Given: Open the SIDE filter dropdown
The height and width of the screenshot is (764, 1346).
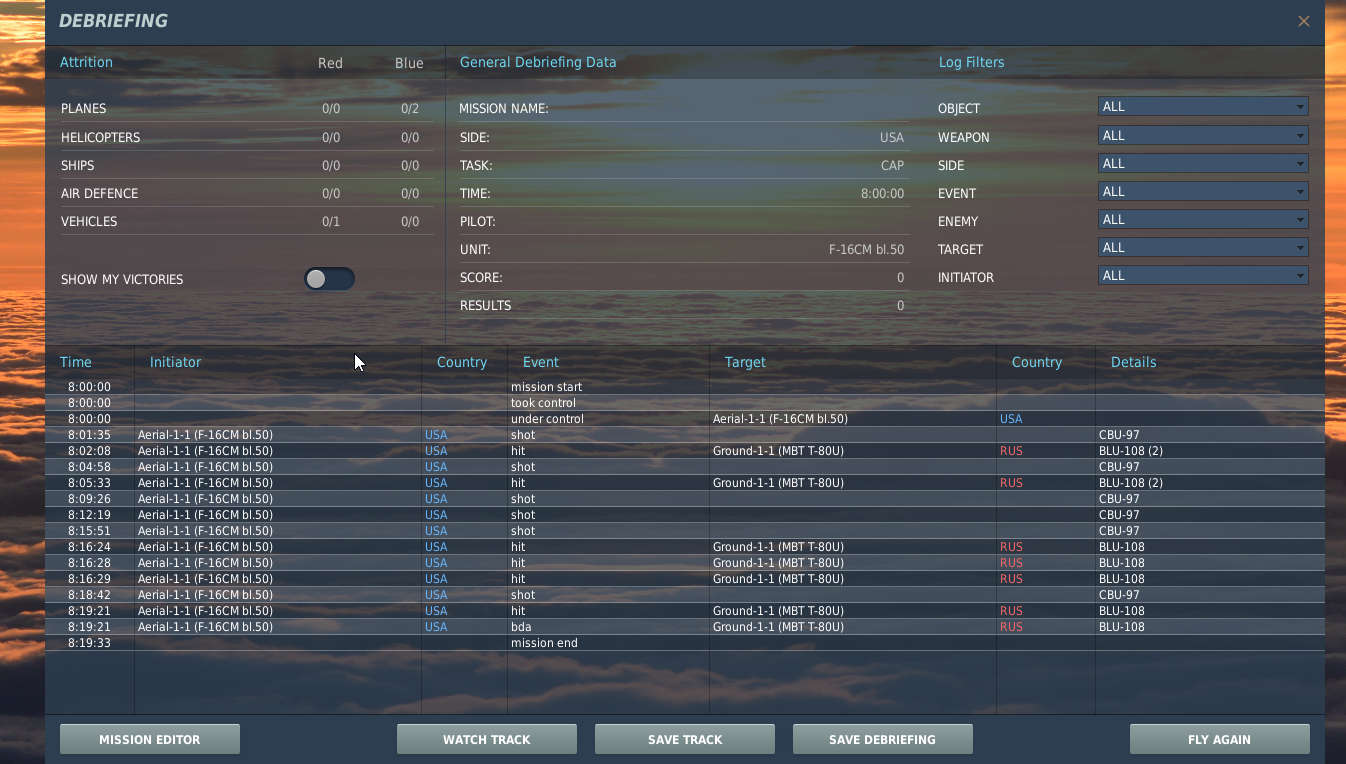Looking at the screenshot, I should click(x=1203, y=164).
